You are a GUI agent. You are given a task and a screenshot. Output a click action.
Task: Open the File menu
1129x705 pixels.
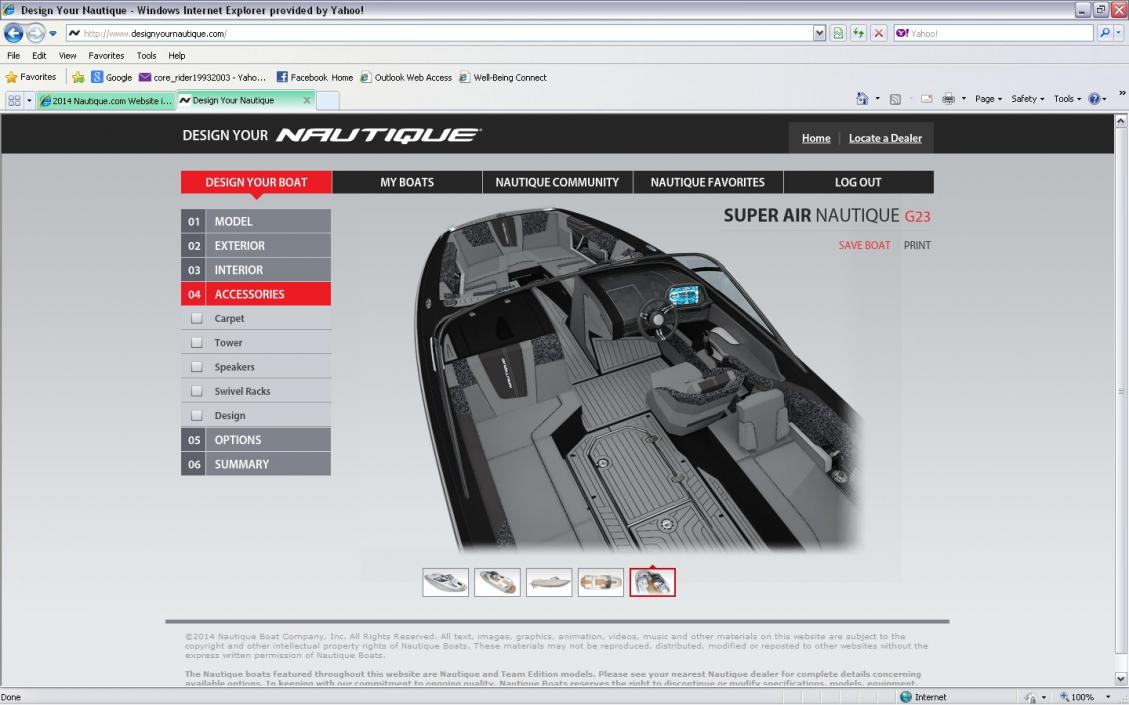click(14, 55)
